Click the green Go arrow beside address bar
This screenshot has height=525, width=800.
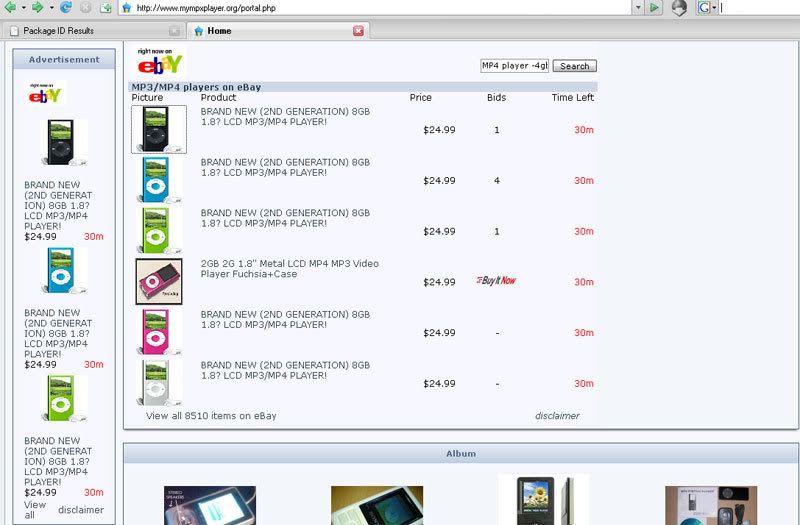click(654, 8)
